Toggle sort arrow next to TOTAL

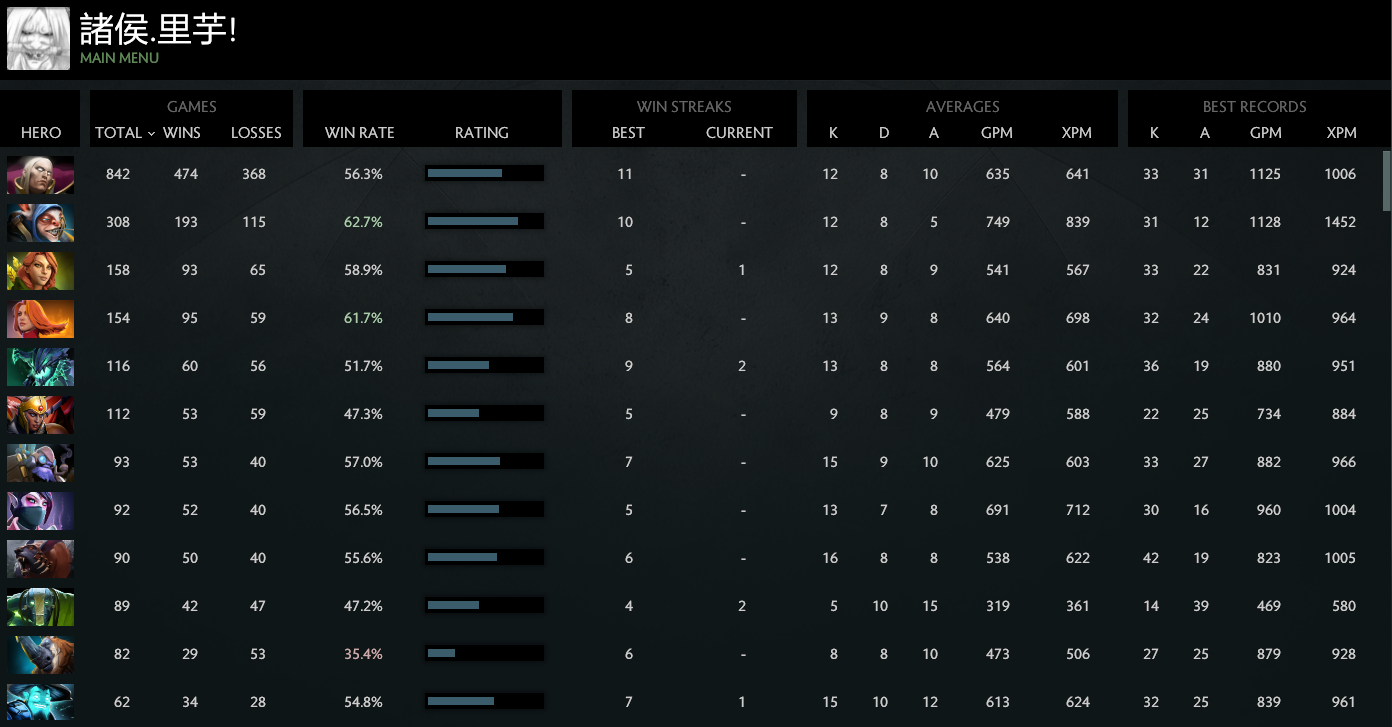pyautogui.click(x=151, y=133)
